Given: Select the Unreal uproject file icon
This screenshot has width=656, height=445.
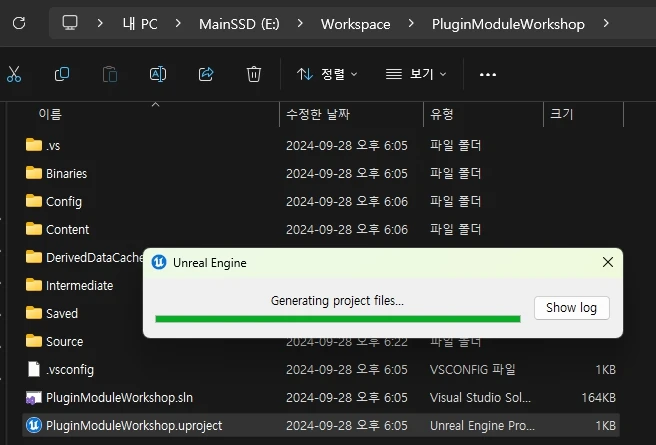Looking at the screenshot, I should pos(34,425).
